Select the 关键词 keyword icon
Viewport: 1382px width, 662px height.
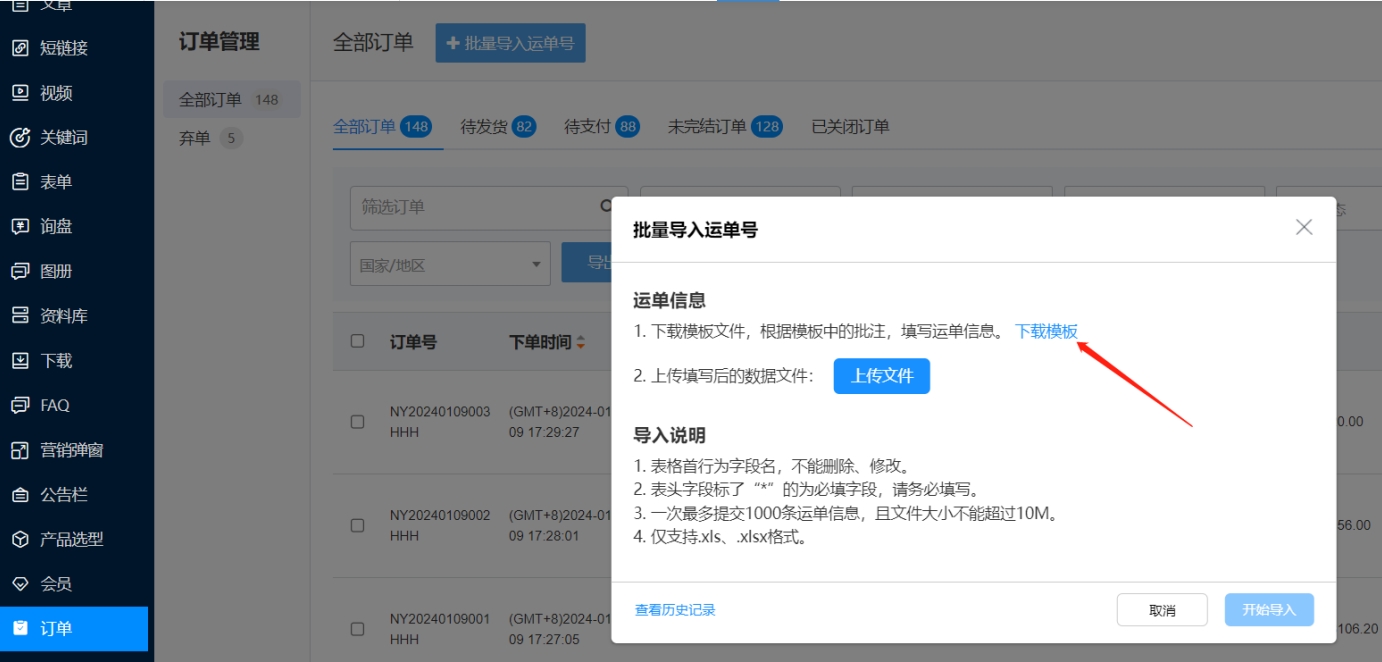point(20,137)
